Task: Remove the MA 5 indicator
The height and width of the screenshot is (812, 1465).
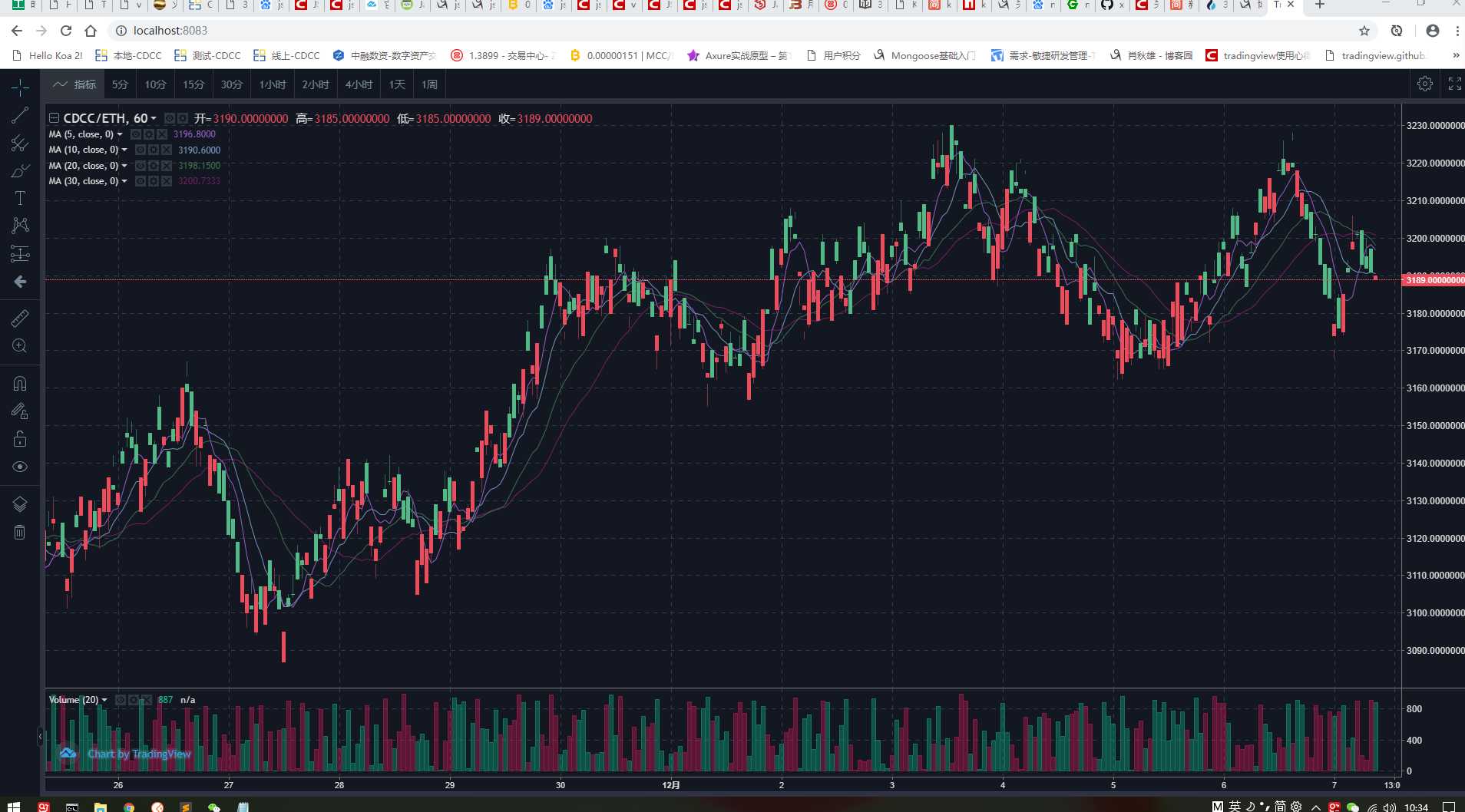Action: click(x=162, y=134)
